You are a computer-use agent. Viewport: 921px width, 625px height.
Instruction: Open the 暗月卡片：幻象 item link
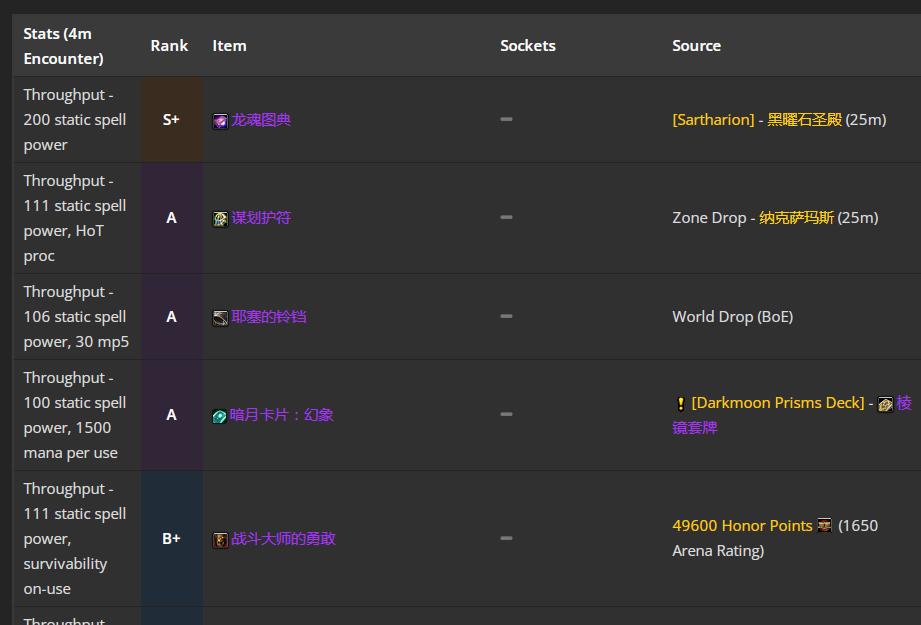[282, 415]
